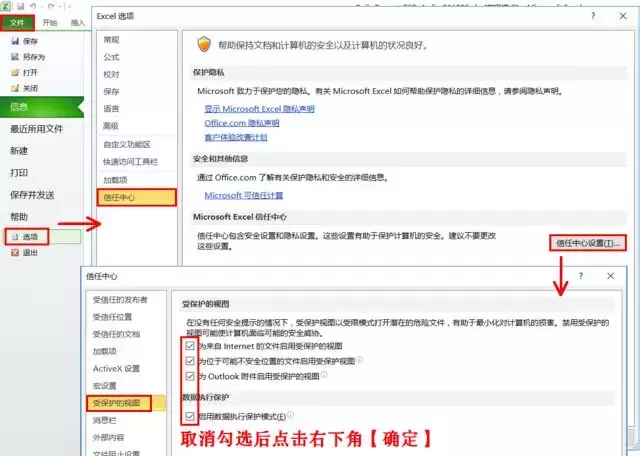Select 信息 (Info) in backstage menu
Image resolution: width=640 pixels, height=456 pixels.
(42, 107)
